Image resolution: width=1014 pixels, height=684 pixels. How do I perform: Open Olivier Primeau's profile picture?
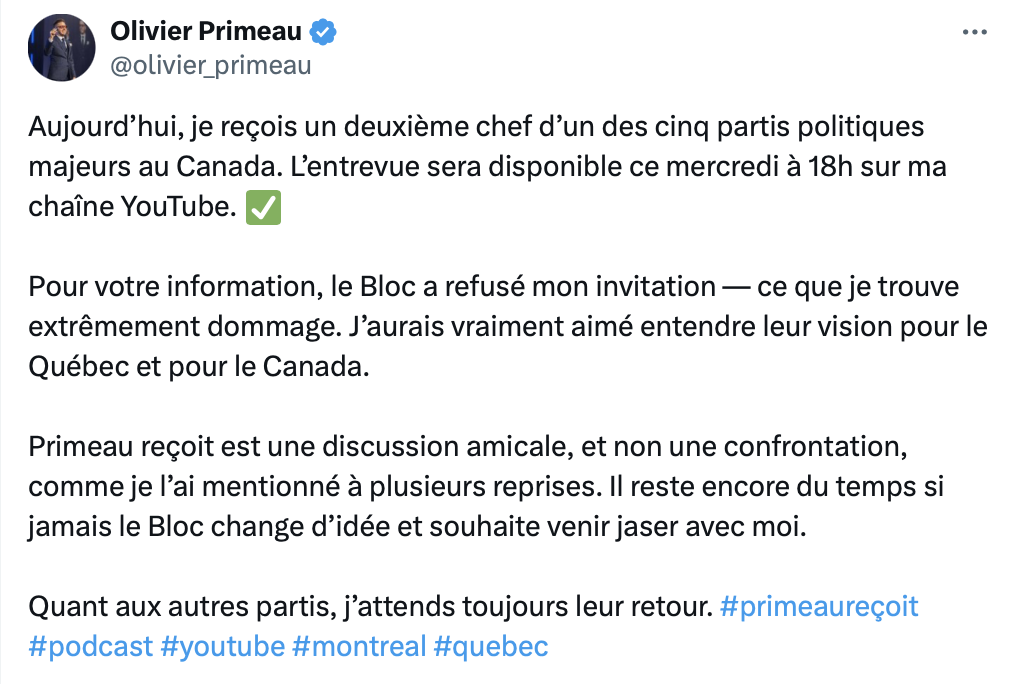point(61,48)
